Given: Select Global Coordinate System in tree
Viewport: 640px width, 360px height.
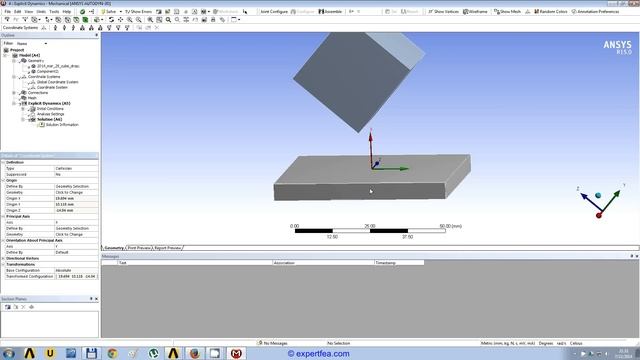Looking at the screenshot, I should point(57,82).
